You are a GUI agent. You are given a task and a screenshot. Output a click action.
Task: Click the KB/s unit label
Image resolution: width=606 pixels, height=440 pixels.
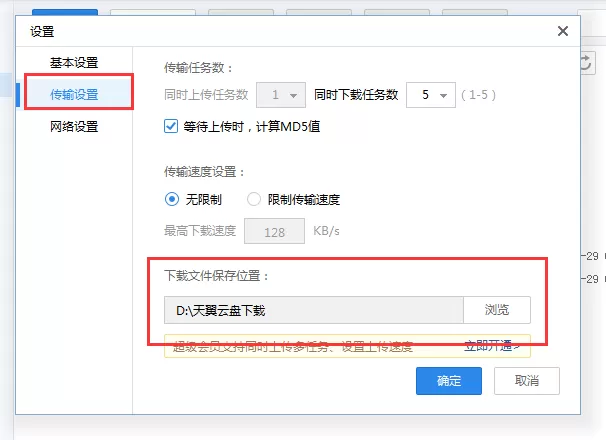[326, 231]
